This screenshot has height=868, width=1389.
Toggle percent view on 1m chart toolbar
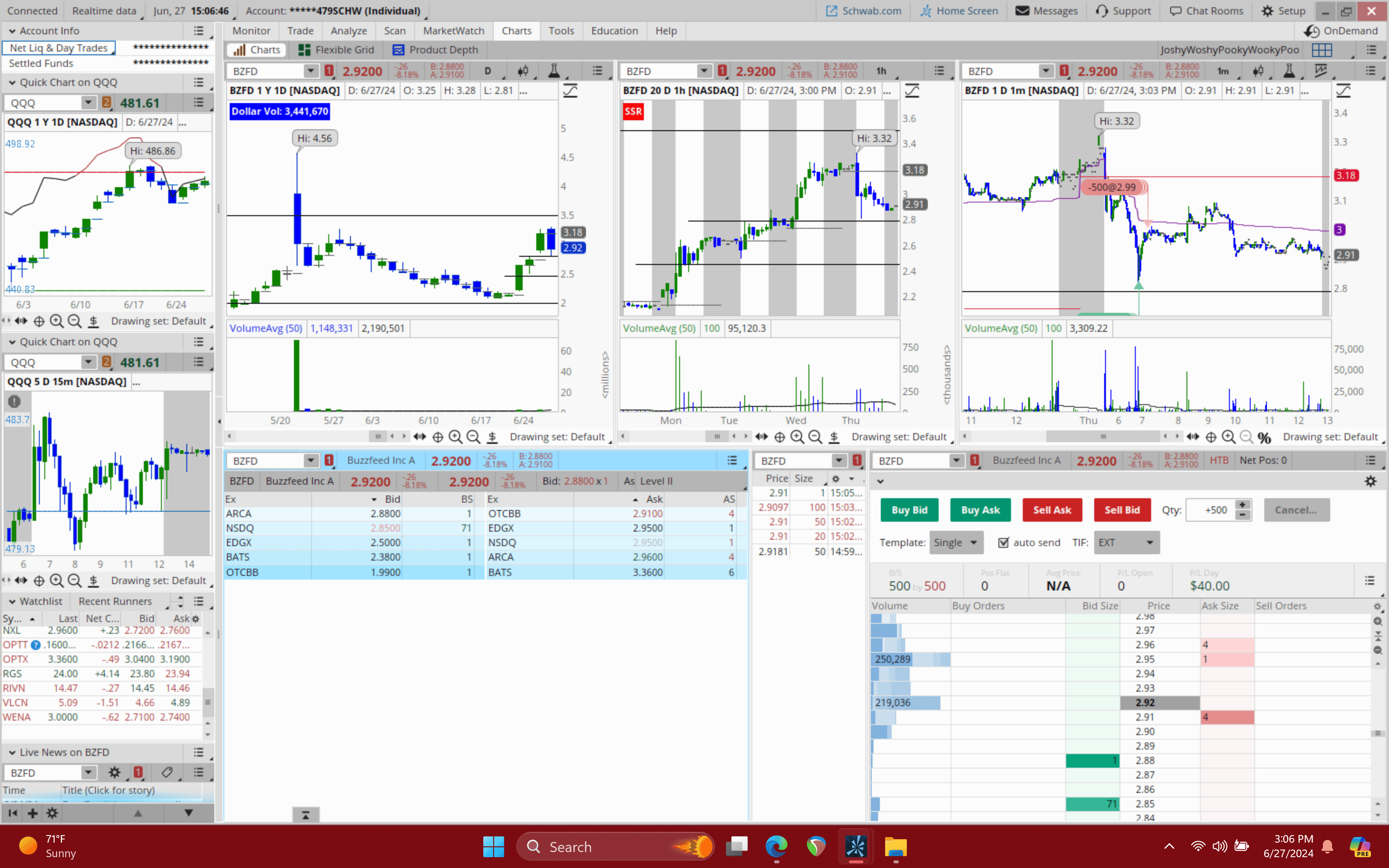pos(1264,437)
